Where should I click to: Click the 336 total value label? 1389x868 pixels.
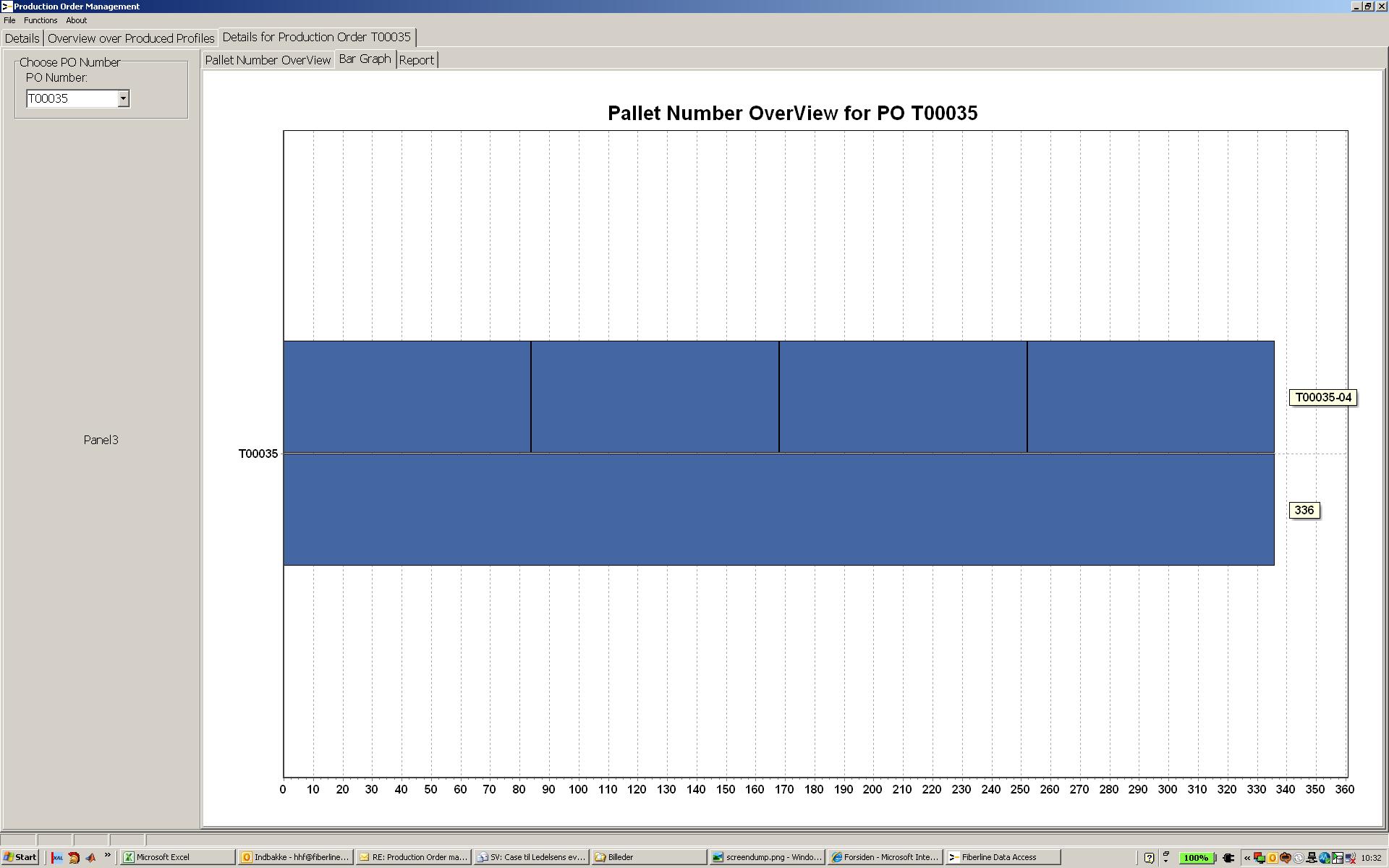pos(1304,510)
